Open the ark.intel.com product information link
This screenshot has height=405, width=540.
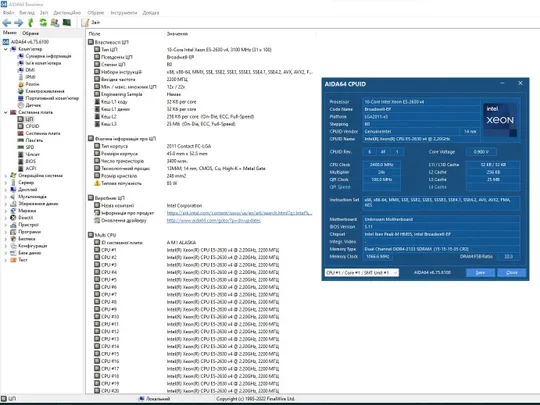[239, 213]
